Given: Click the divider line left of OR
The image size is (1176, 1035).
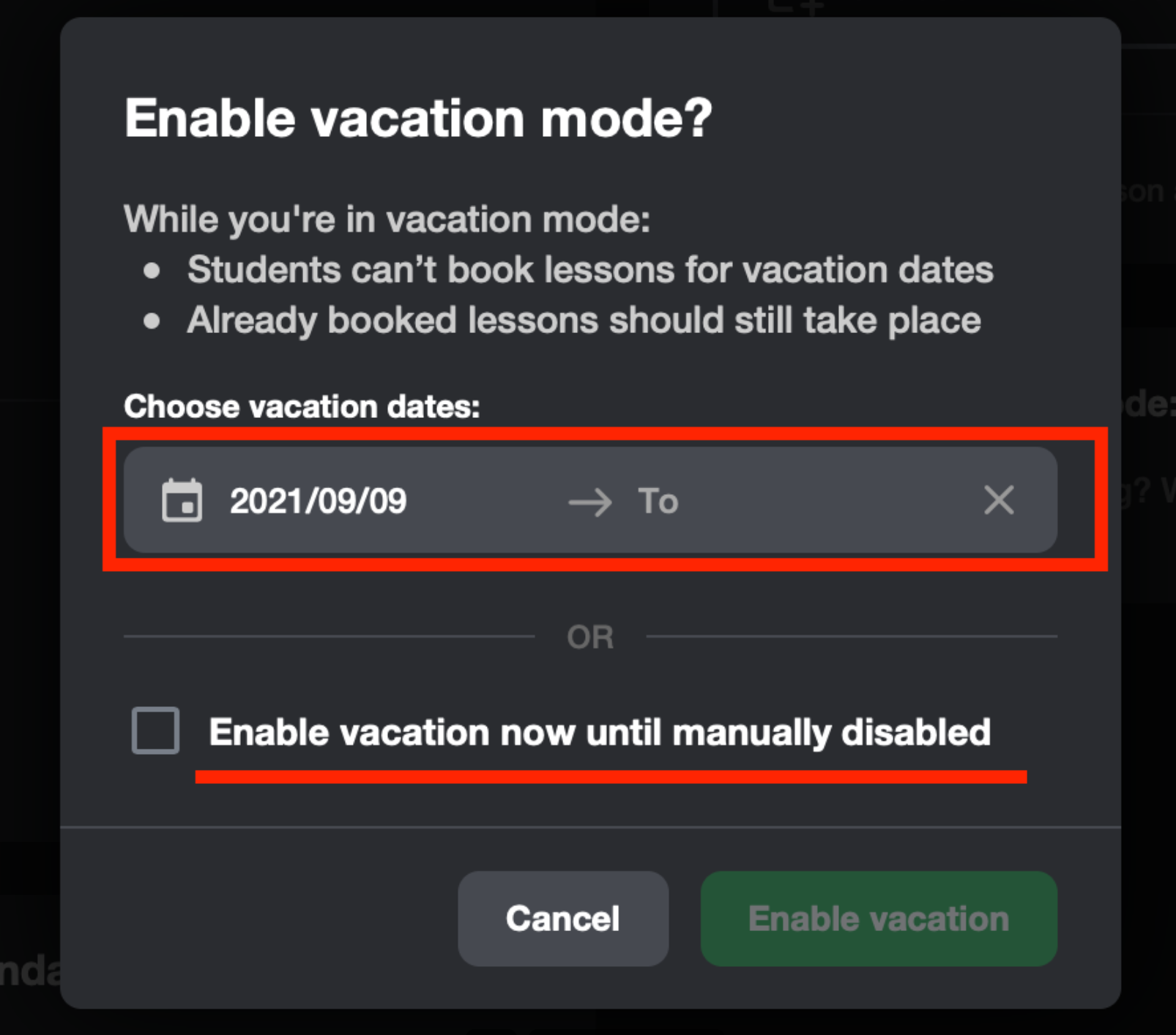Looking at the screenshot, I should tap(330, 637).
